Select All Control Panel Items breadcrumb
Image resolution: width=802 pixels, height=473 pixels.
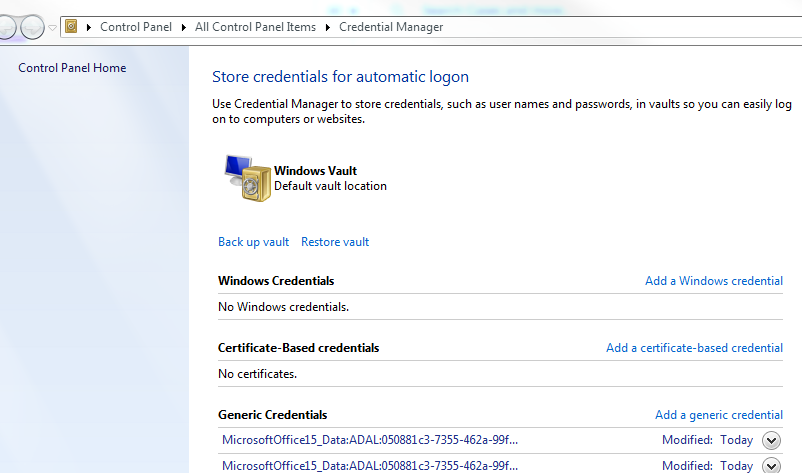click(255, 27)
